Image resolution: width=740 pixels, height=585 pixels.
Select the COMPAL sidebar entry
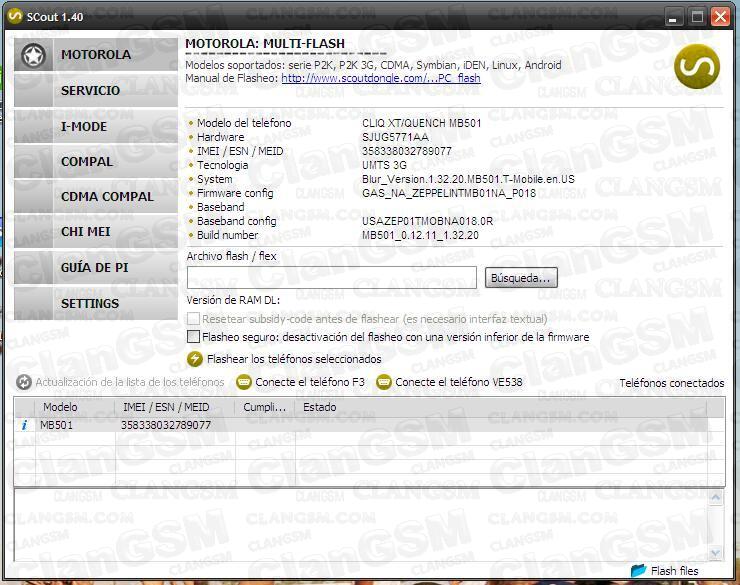click(x=96, y=162)
